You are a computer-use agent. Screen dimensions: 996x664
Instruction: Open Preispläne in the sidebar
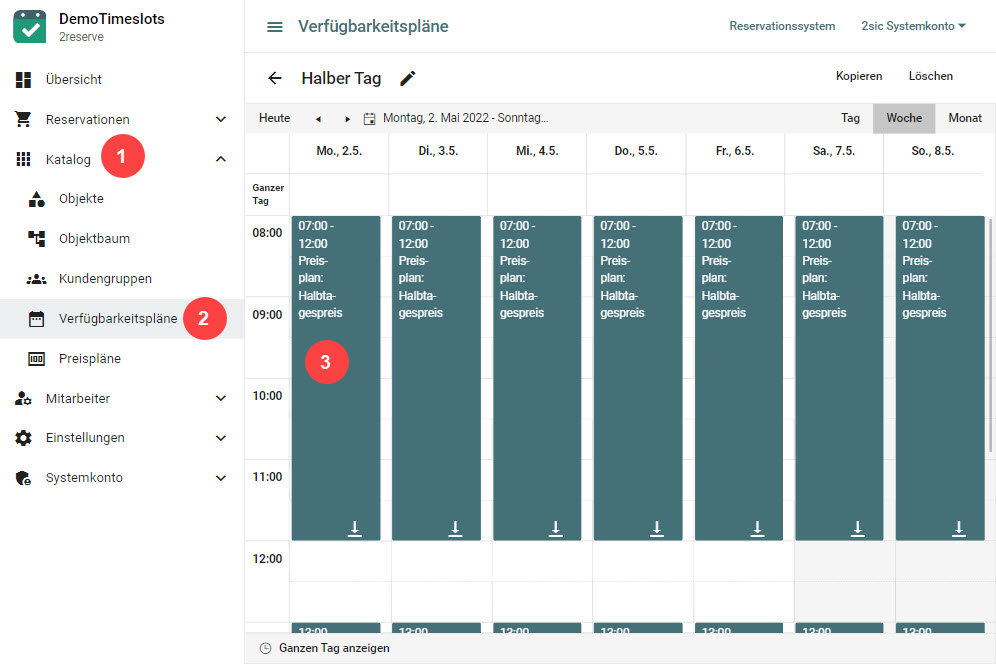[x=89, y=358]
